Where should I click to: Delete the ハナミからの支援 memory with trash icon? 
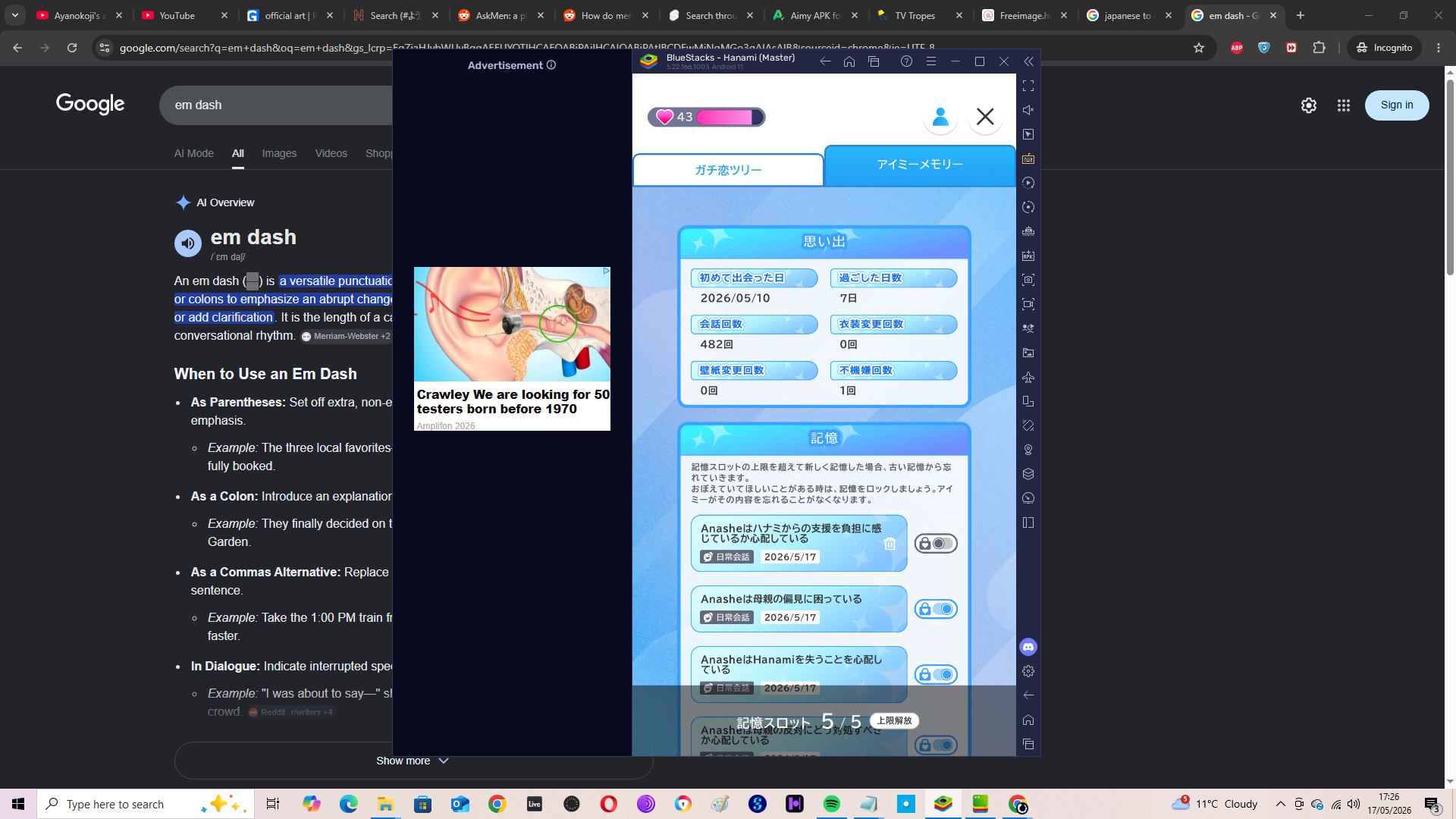[890, 544]
